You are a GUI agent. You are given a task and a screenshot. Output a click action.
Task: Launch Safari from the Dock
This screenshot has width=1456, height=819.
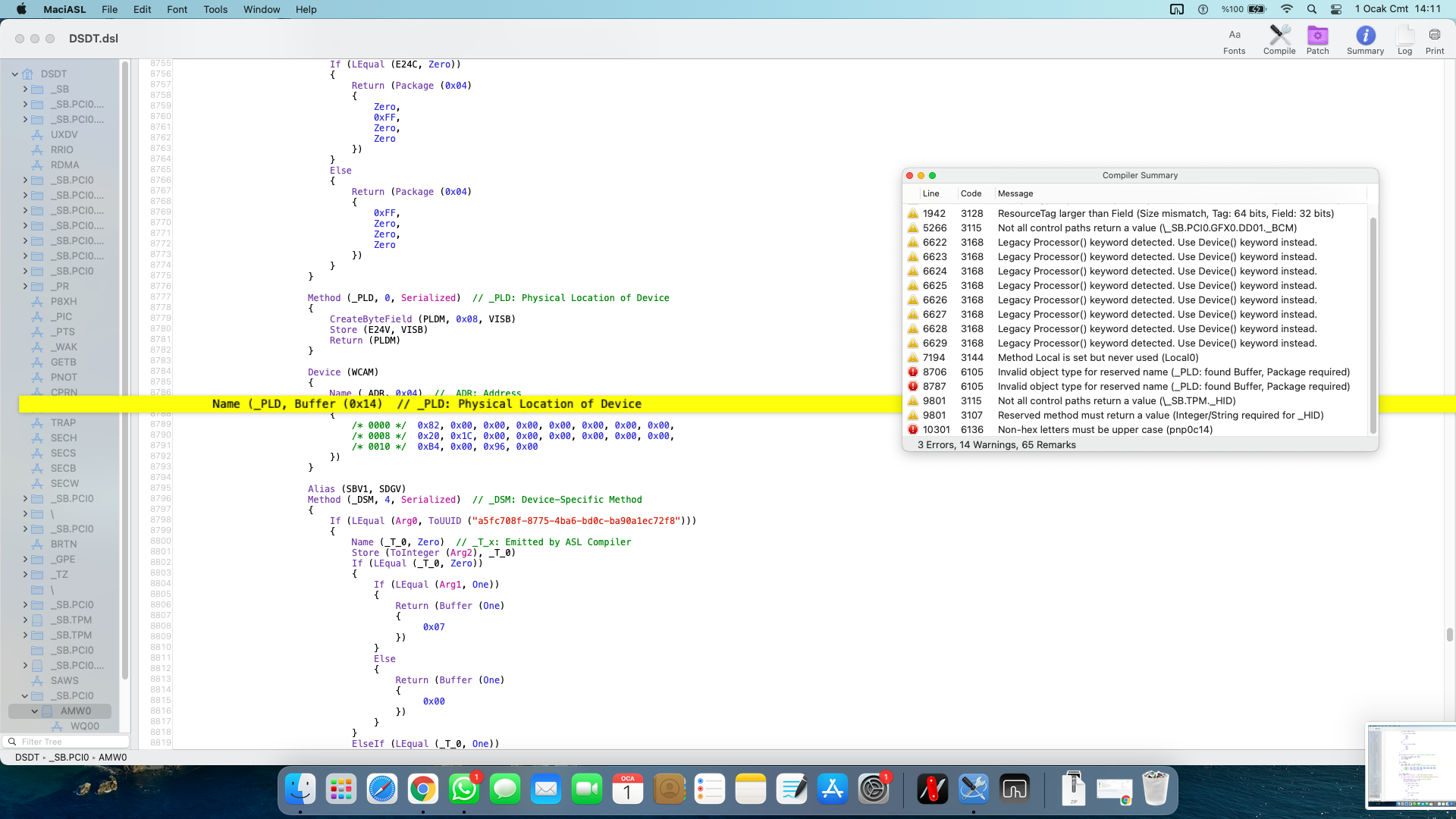pyautogui.click(x=382, y=789)
